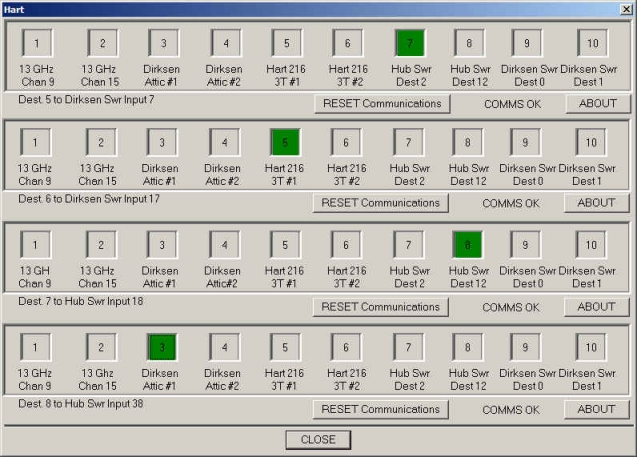Screen dimensions: 637x457
Task: Click RESET Communications beside Dest. 5 status
Action: [x=382, y=104]
